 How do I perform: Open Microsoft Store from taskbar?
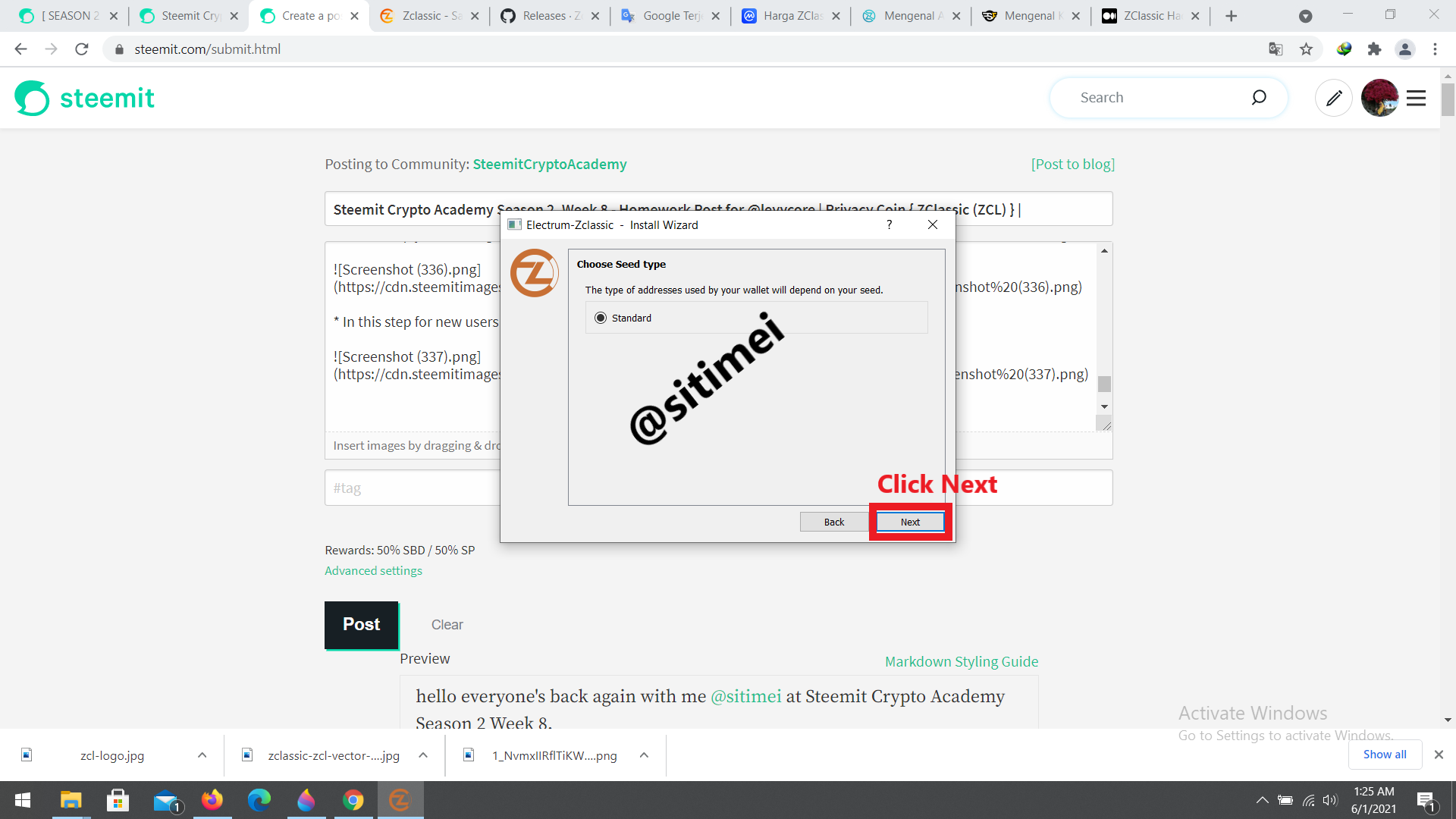pyautogui.click(x=118, y=800)
